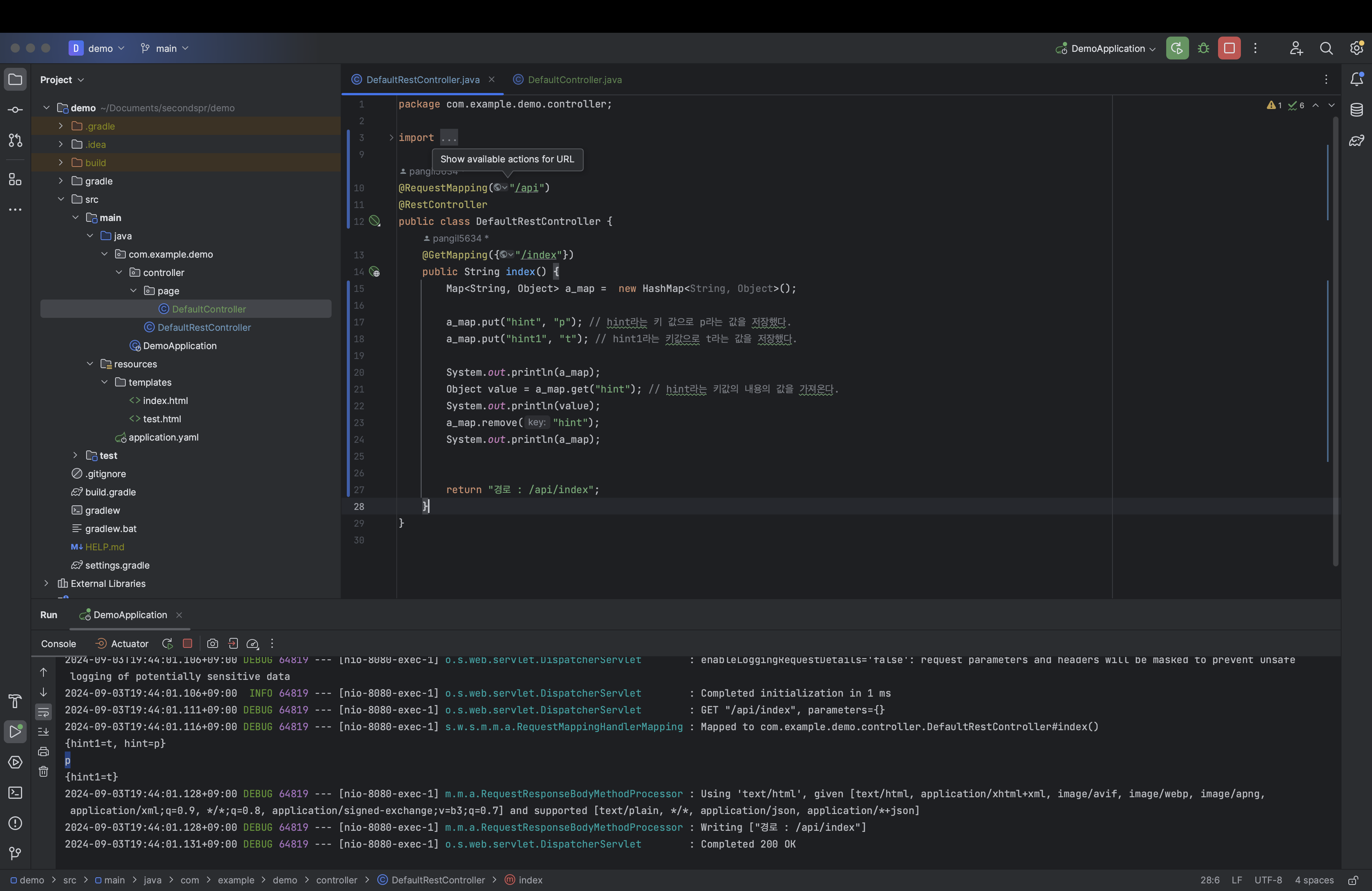Open the Database tool window icon
Screen dimensions: 1372x891
click(1356, 110)
